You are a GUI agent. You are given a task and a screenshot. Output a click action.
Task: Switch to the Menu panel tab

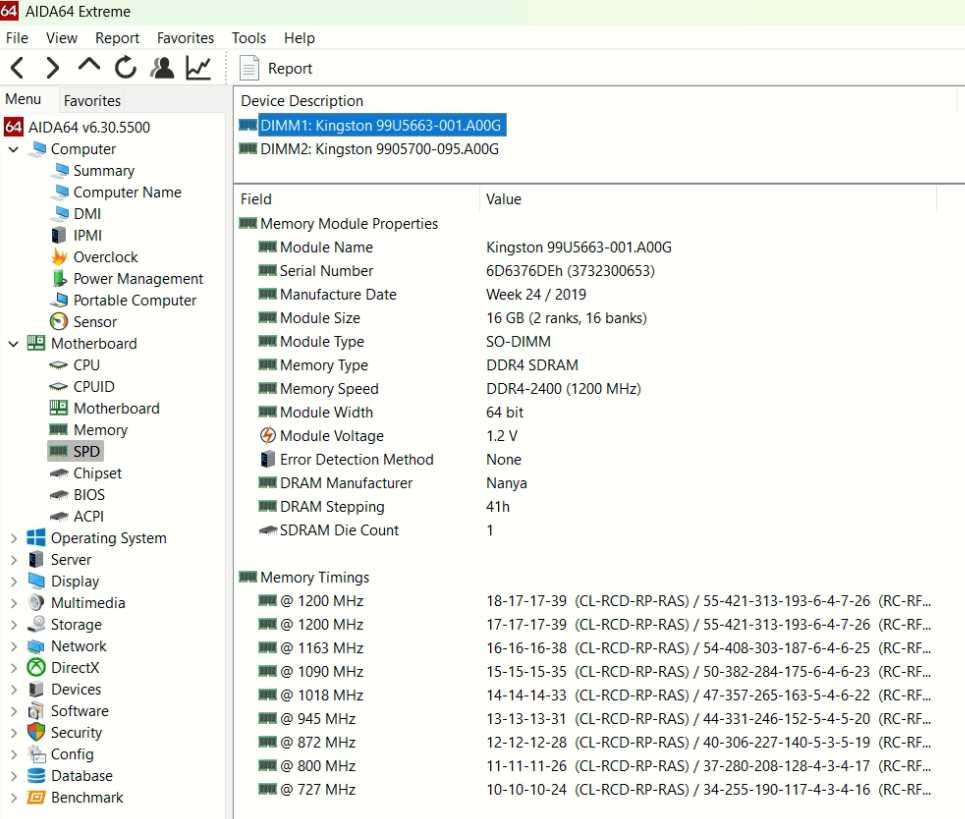point(23,99)
